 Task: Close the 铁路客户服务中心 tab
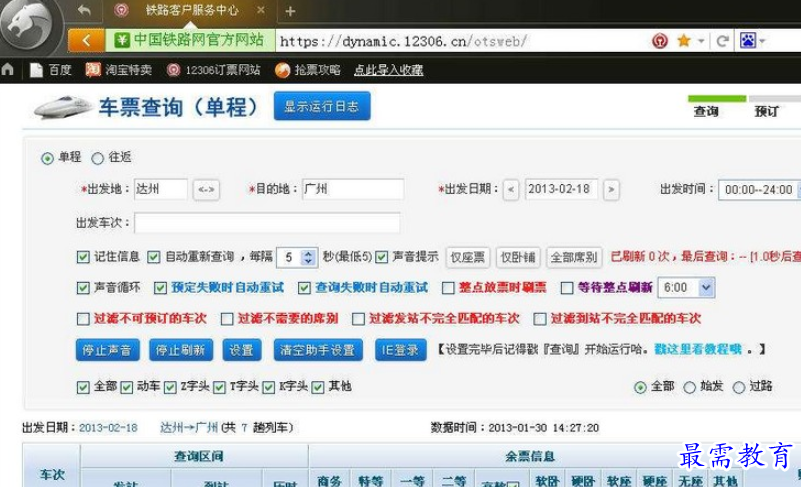[261, 10]
